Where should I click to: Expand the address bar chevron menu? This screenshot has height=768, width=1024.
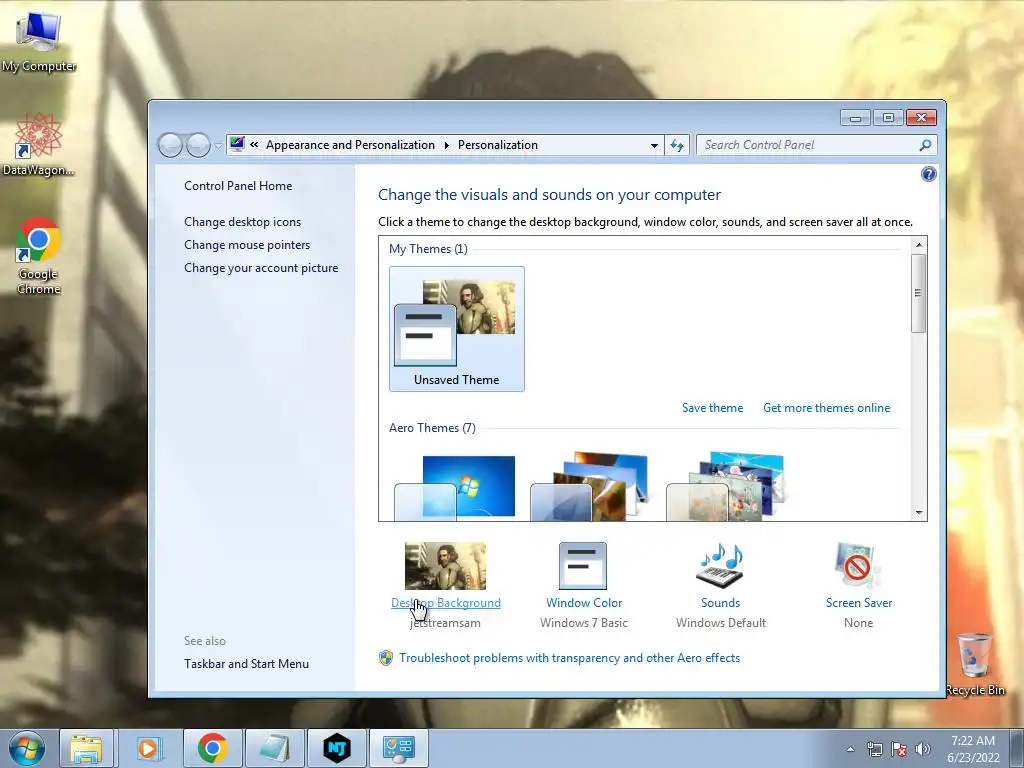(x=254, y=145)
